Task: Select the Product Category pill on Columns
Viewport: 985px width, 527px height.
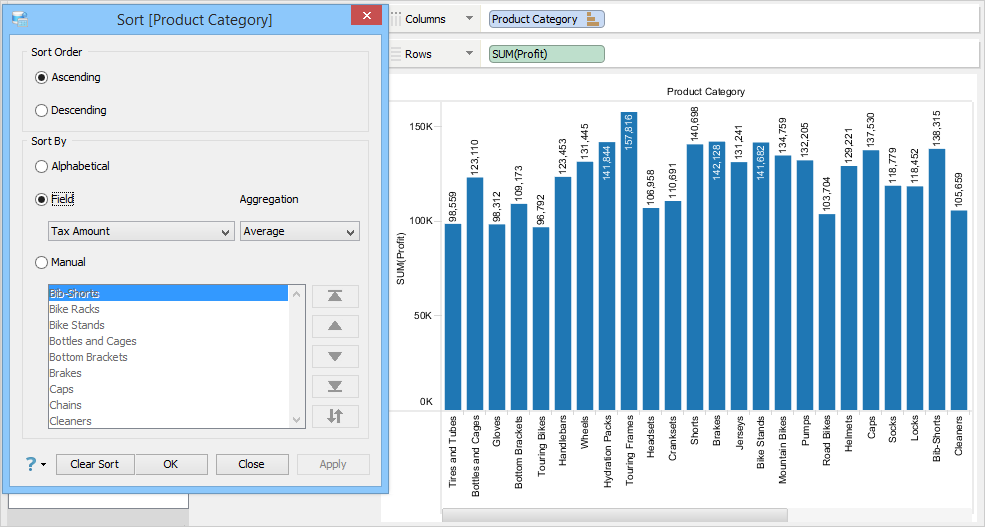Action: (547, 19)
